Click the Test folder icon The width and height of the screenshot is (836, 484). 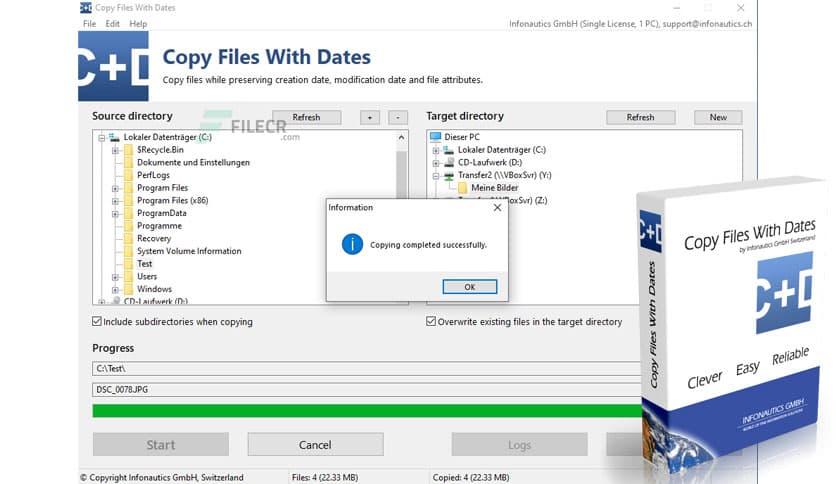click(x=128, y=264)
